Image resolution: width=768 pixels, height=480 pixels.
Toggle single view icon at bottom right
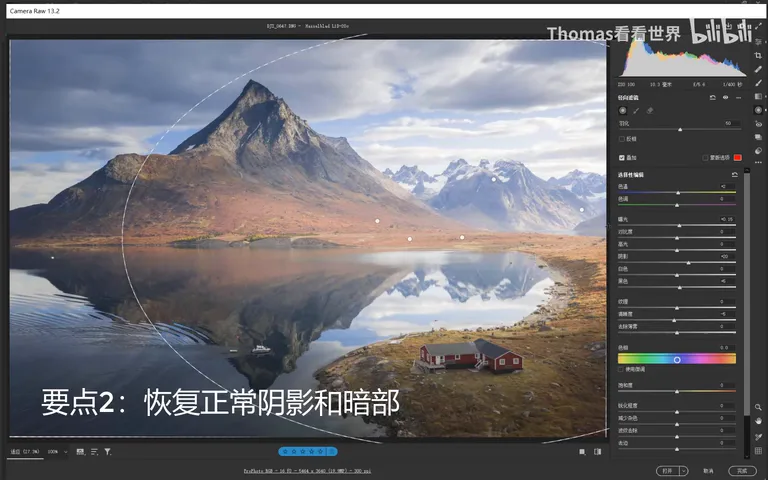point(582,452)
